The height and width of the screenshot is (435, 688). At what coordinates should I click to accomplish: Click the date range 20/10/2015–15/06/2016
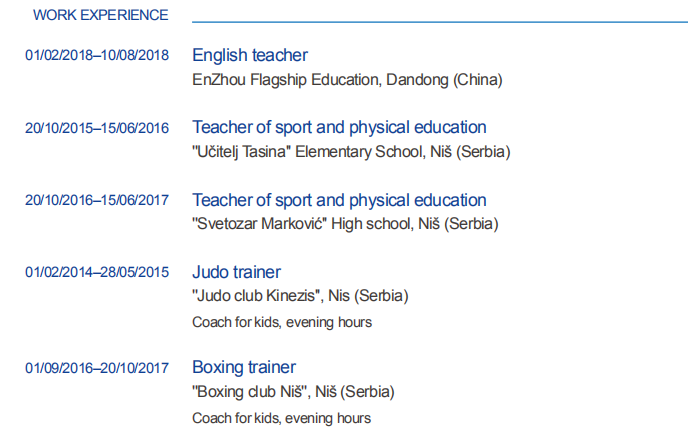[x=97, y=128]
